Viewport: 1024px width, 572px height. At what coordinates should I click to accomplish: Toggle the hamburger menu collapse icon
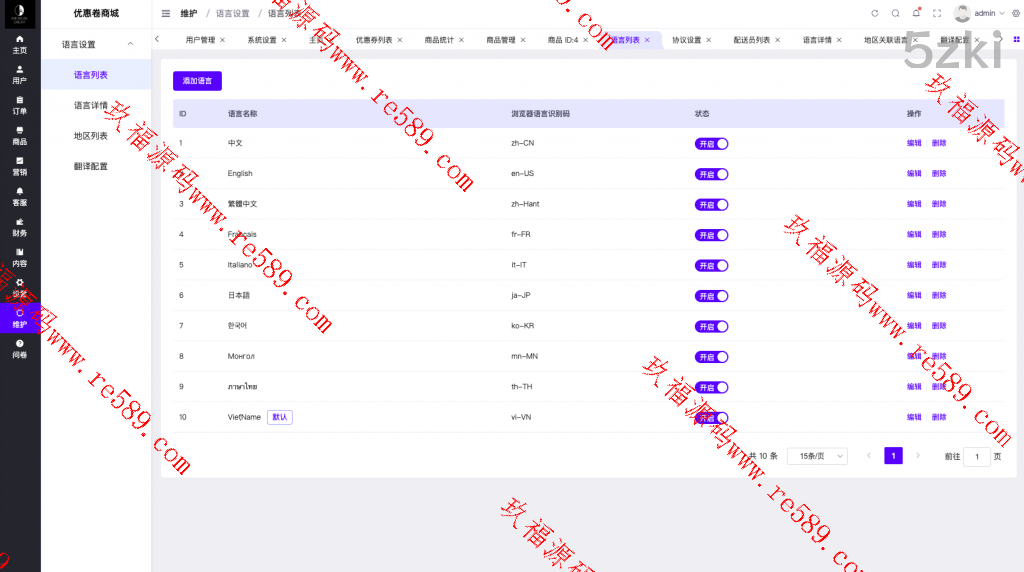point(166,13)
